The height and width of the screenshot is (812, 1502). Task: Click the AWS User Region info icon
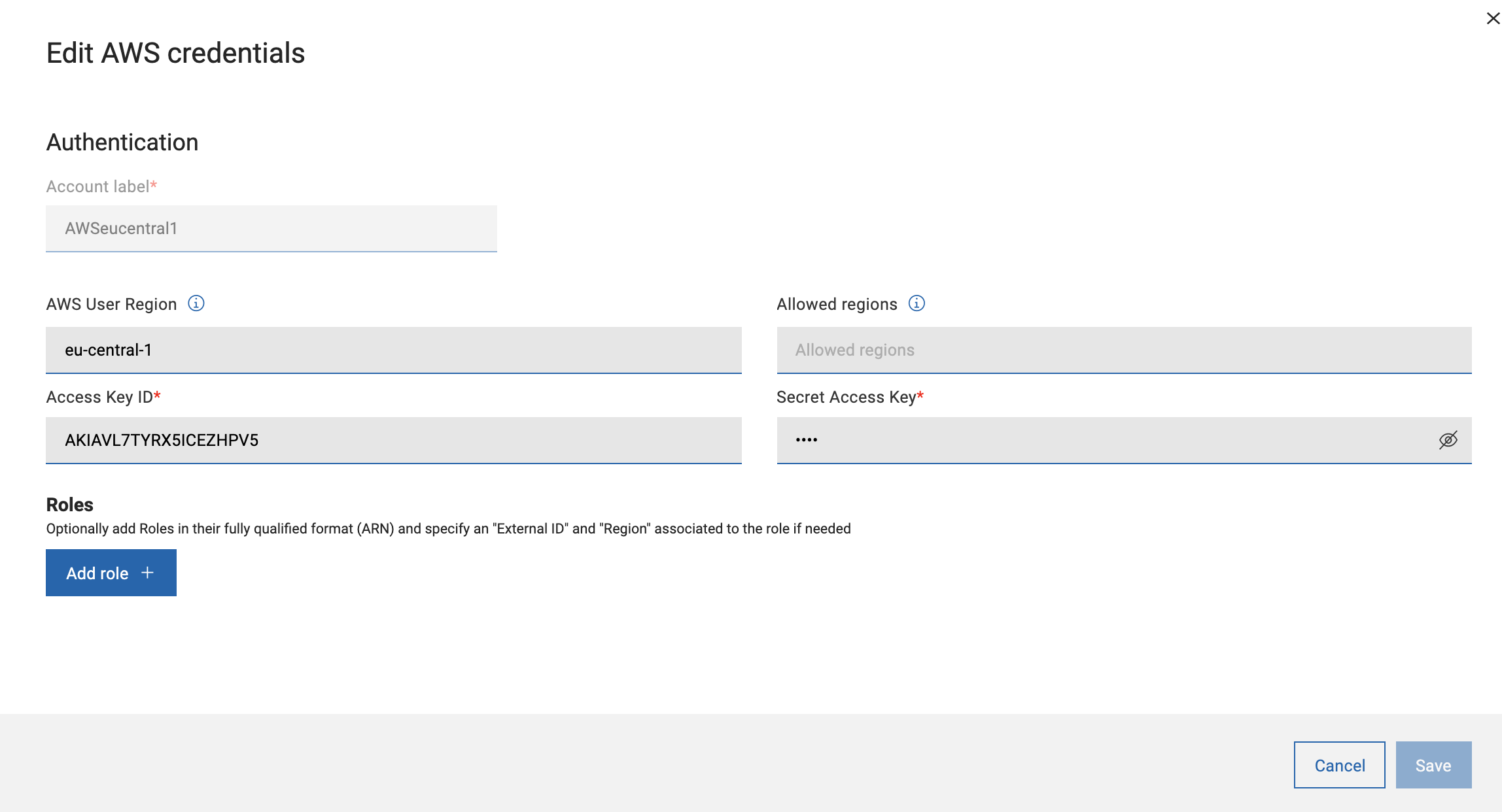[x=196, y=303]
